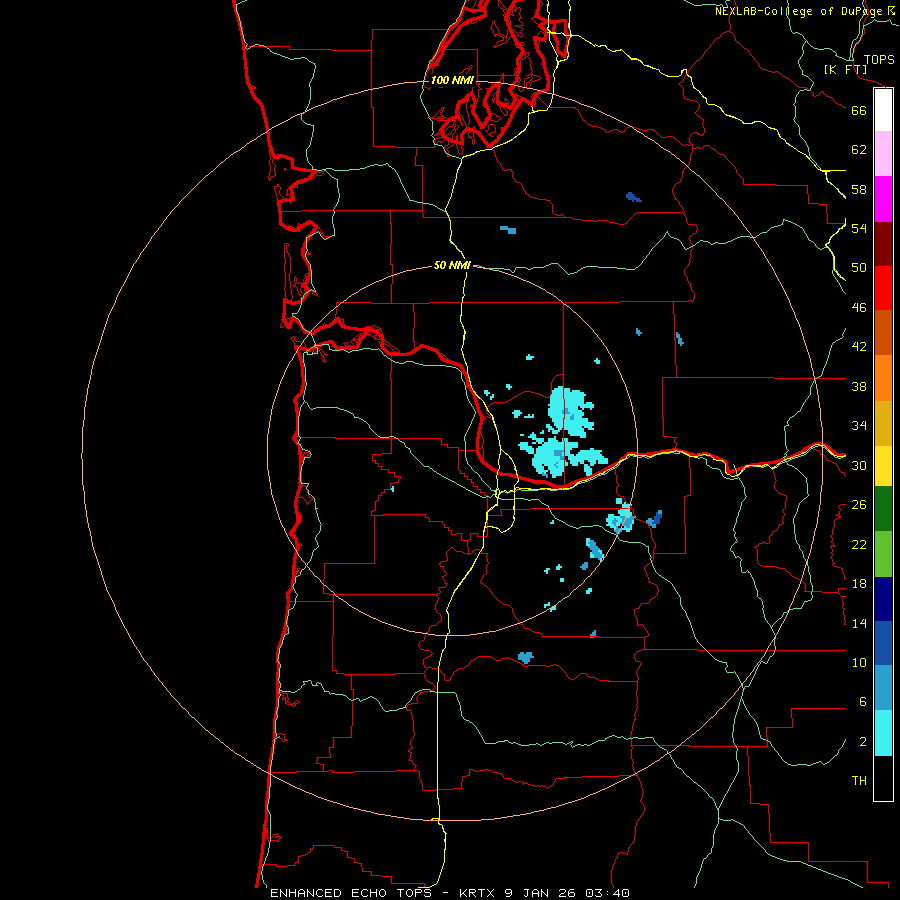Click the bright red legend swatch

pyautogui.click(x=883, y=288)
